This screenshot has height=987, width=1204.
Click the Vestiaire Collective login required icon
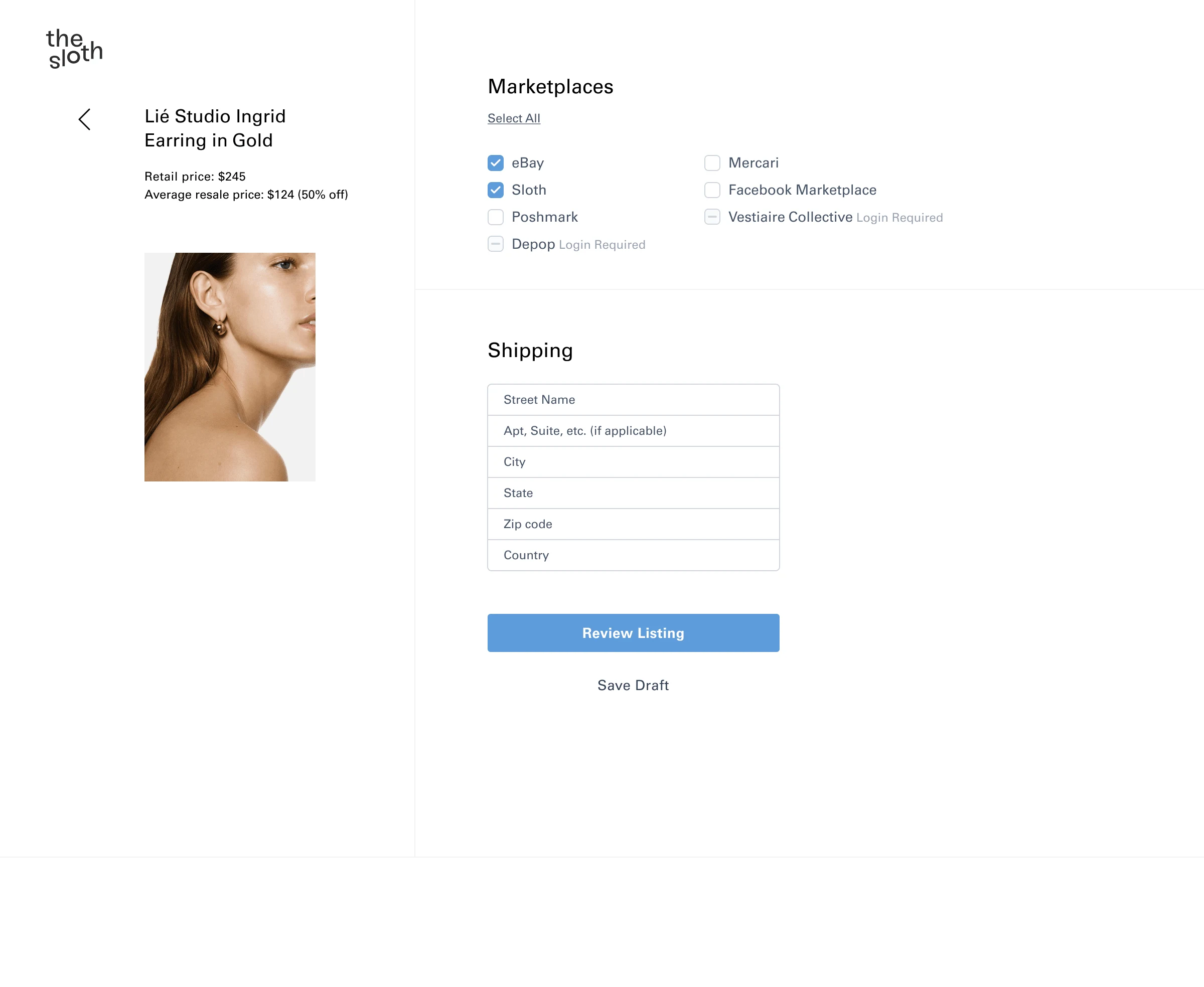point(713,217)
